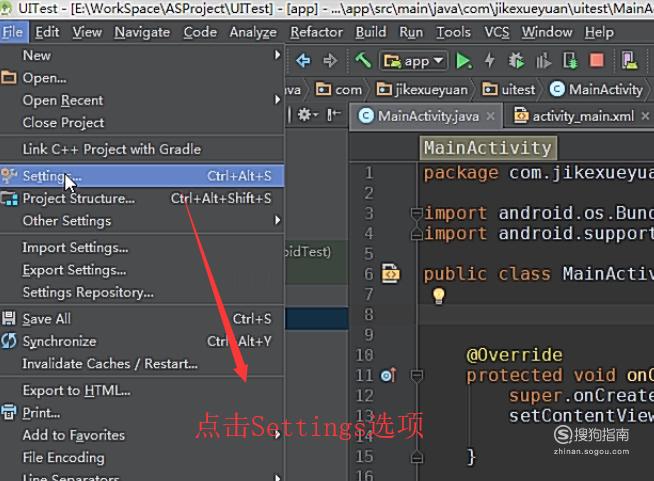Image resolution: width=654 pixels, height=481 pixels.
Task: Open the Run menu
Action: pos(411,32)
